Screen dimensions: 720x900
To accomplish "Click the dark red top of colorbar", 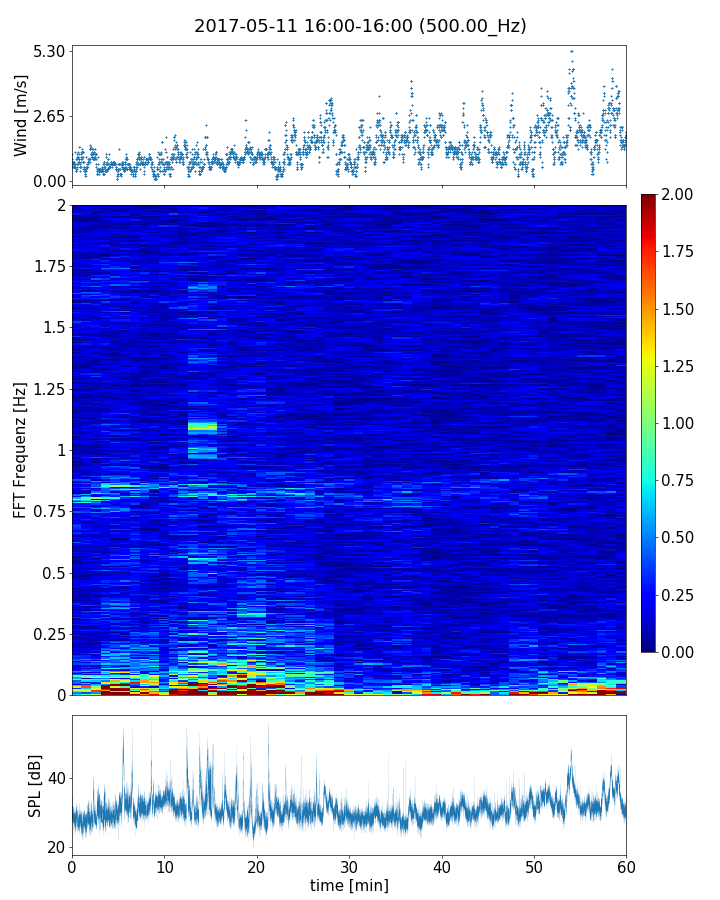I will pyautogui.click(x=650, y=198).
